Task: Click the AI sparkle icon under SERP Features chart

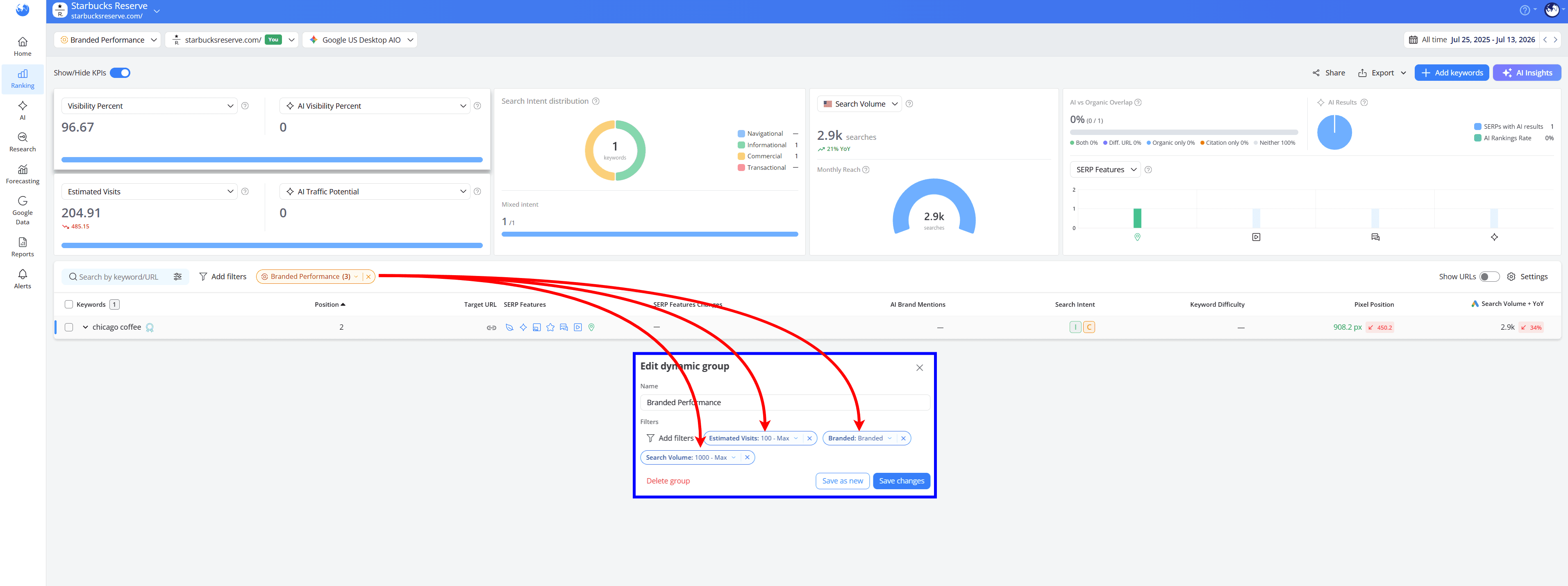Action: (x=1494, y=237)
